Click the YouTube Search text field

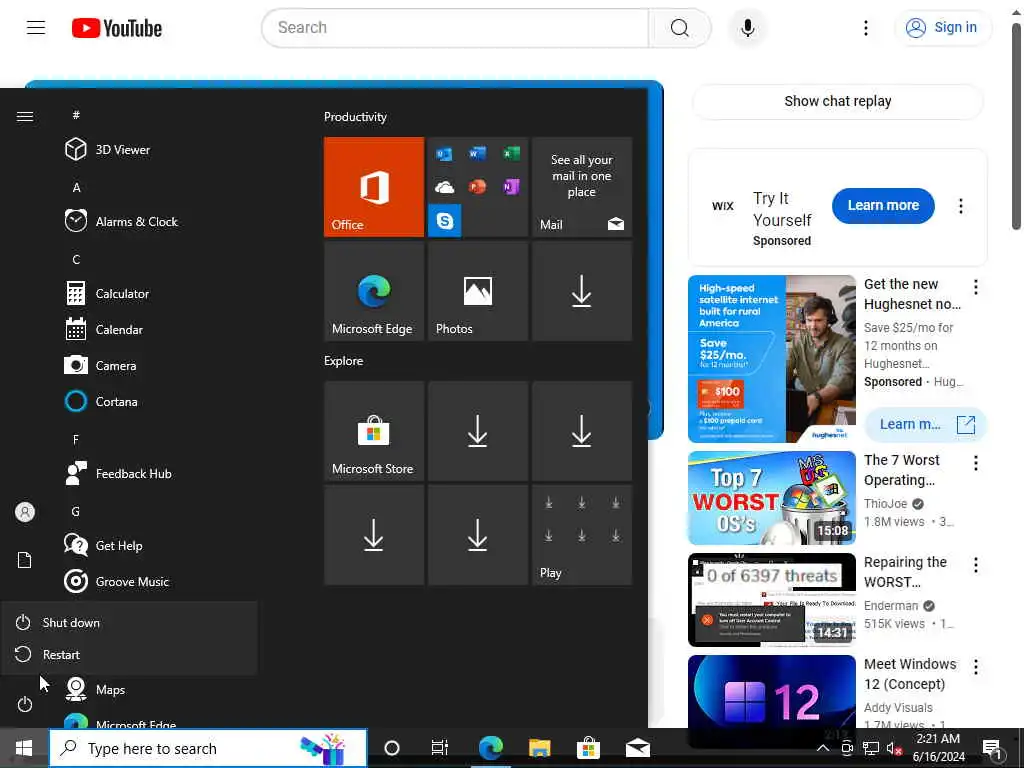coord(455,27)
